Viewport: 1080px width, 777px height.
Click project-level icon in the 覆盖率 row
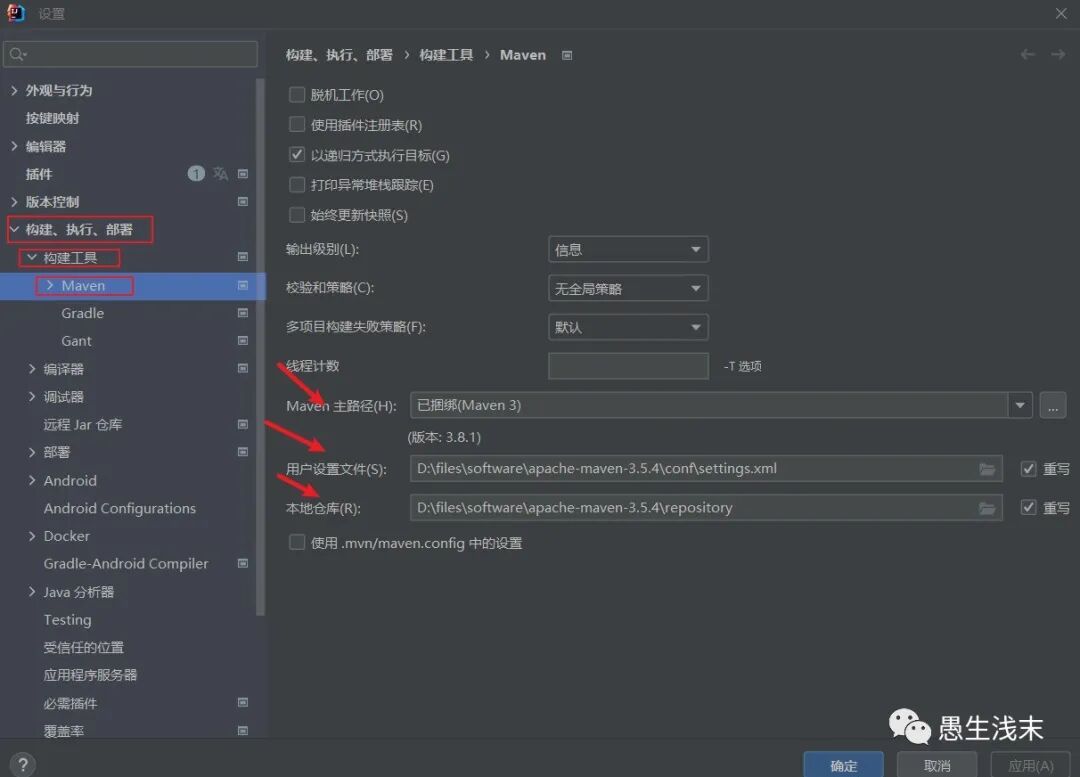[x=242, y=730]
